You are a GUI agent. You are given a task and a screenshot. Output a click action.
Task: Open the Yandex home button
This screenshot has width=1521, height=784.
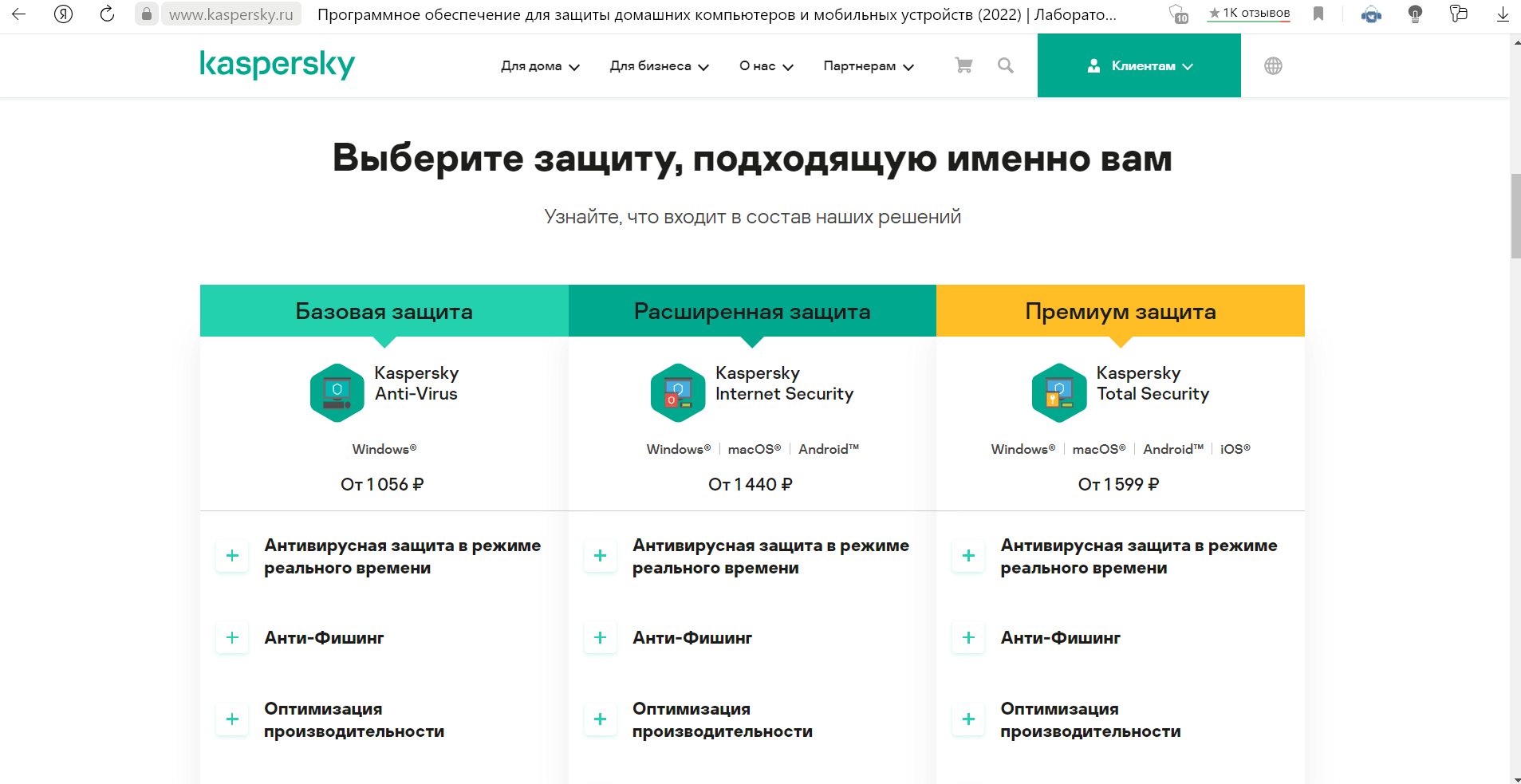point(63,14)
